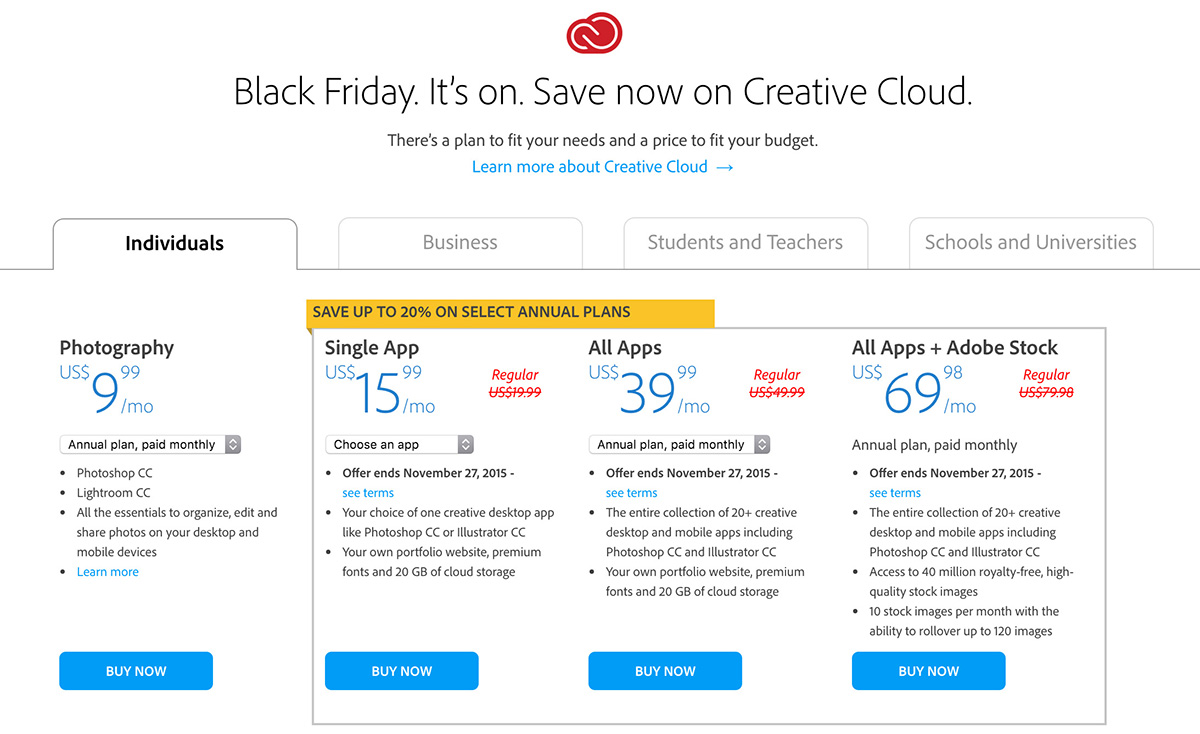The image size is (1200, 734).
Task: Open 'see terms' under the Single App offer
Action: point(368,493)
